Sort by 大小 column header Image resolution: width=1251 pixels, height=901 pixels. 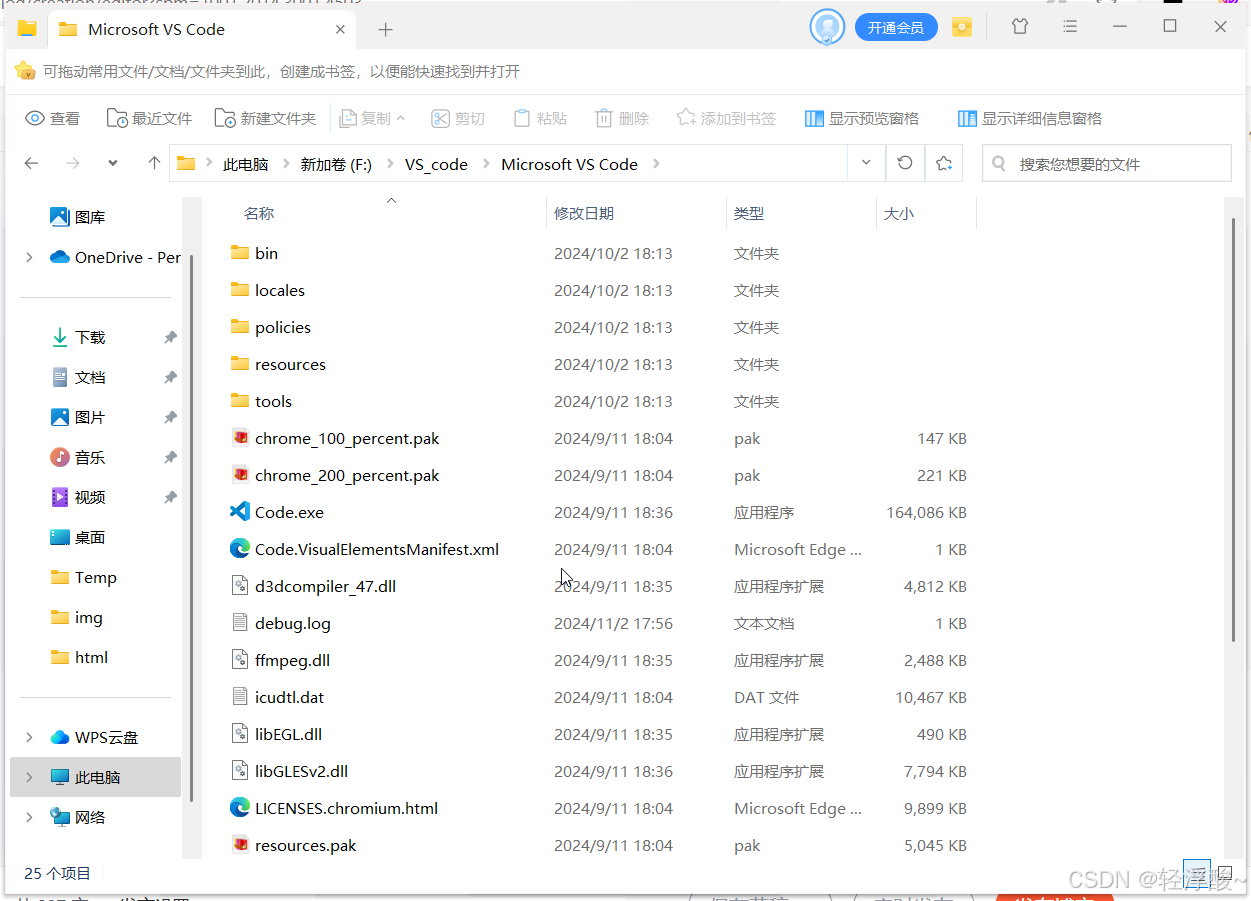click(898, 213)
